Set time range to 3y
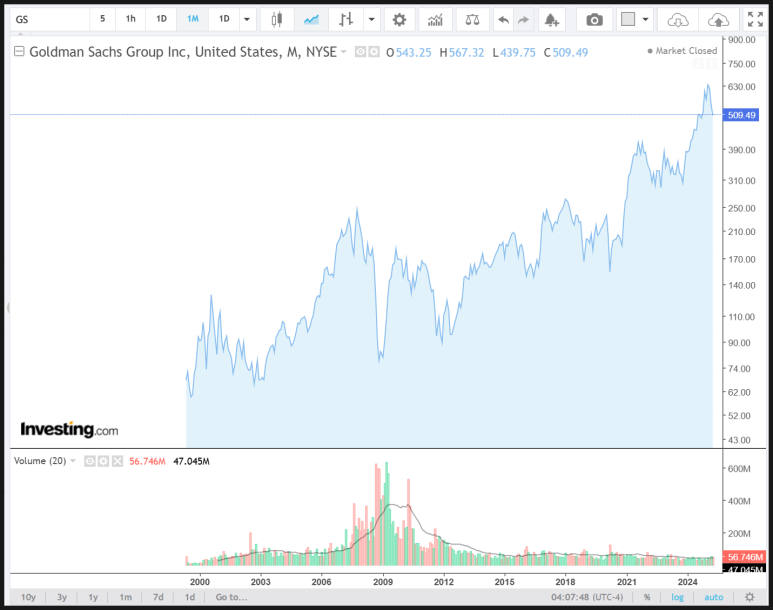This screenshot has width=773, height=610. tap(62, 597)
